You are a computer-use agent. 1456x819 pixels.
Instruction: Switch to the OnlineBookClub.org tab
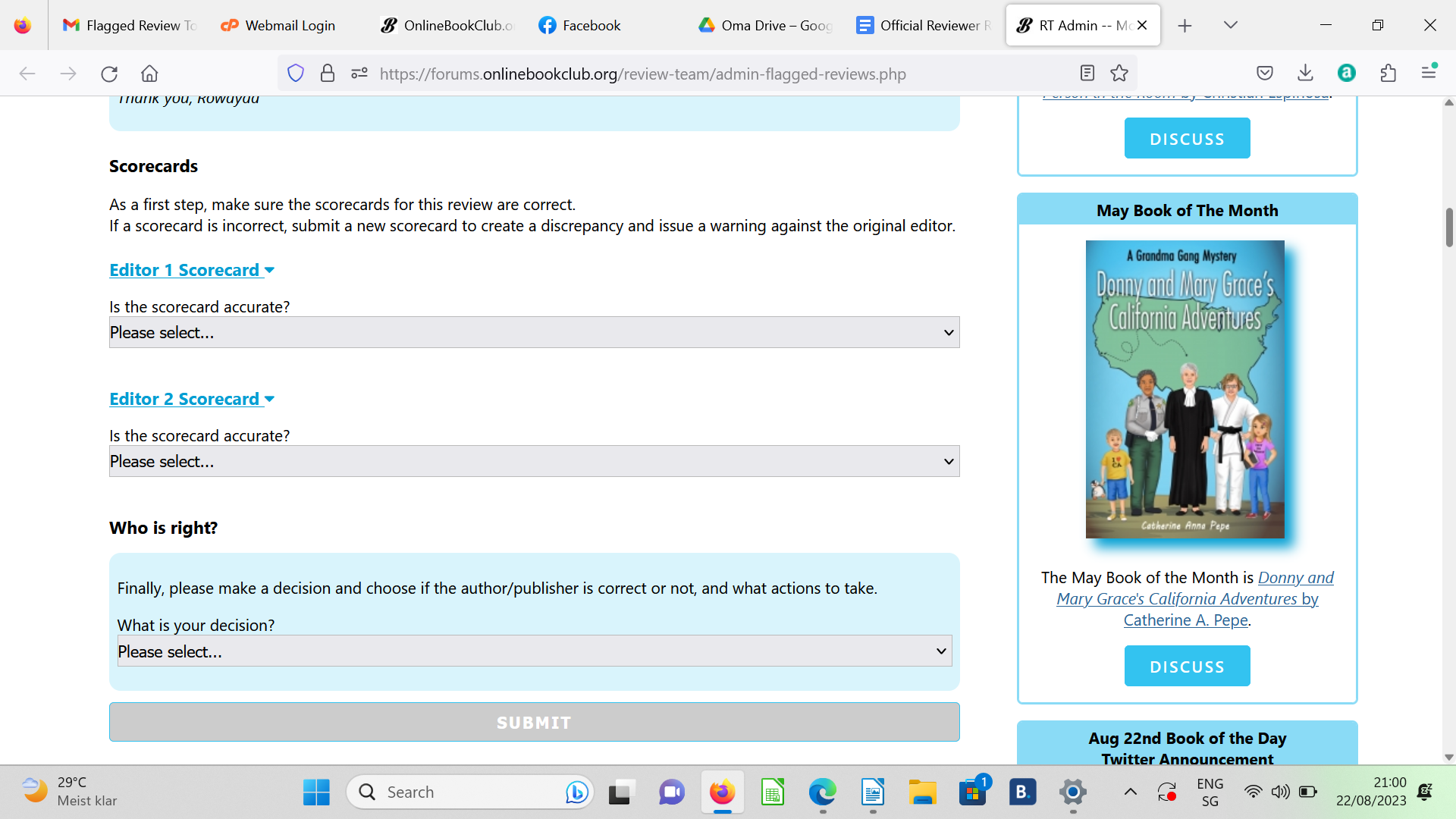447,25
